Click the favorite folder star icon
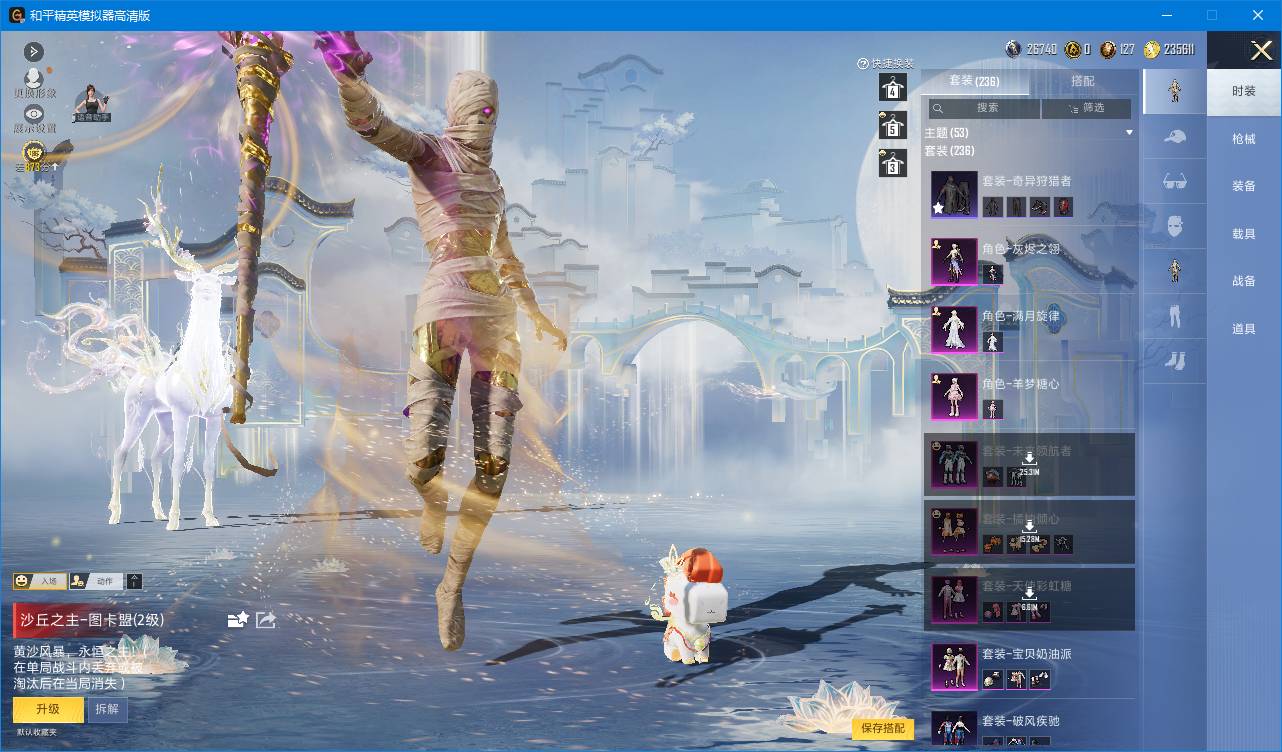The height and width of the screenshot is (752, 1282). [238, 620]
